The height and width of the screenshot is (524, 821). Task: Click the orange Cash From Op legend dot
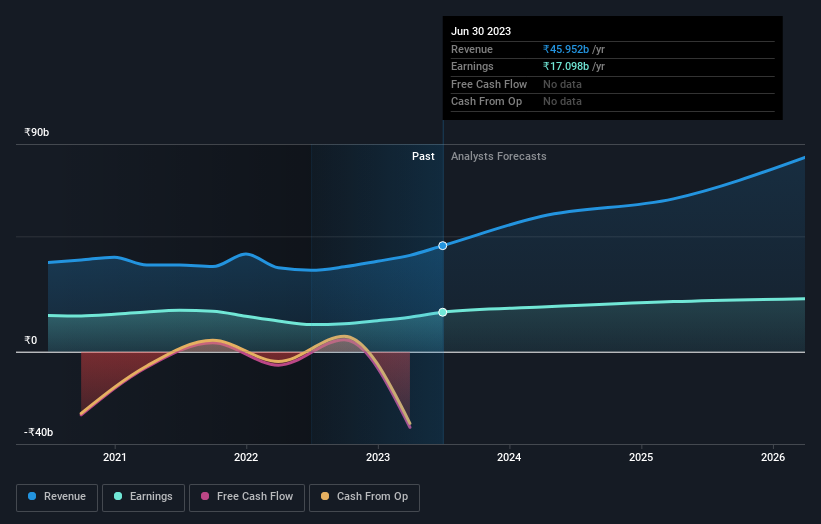(325, 496)
